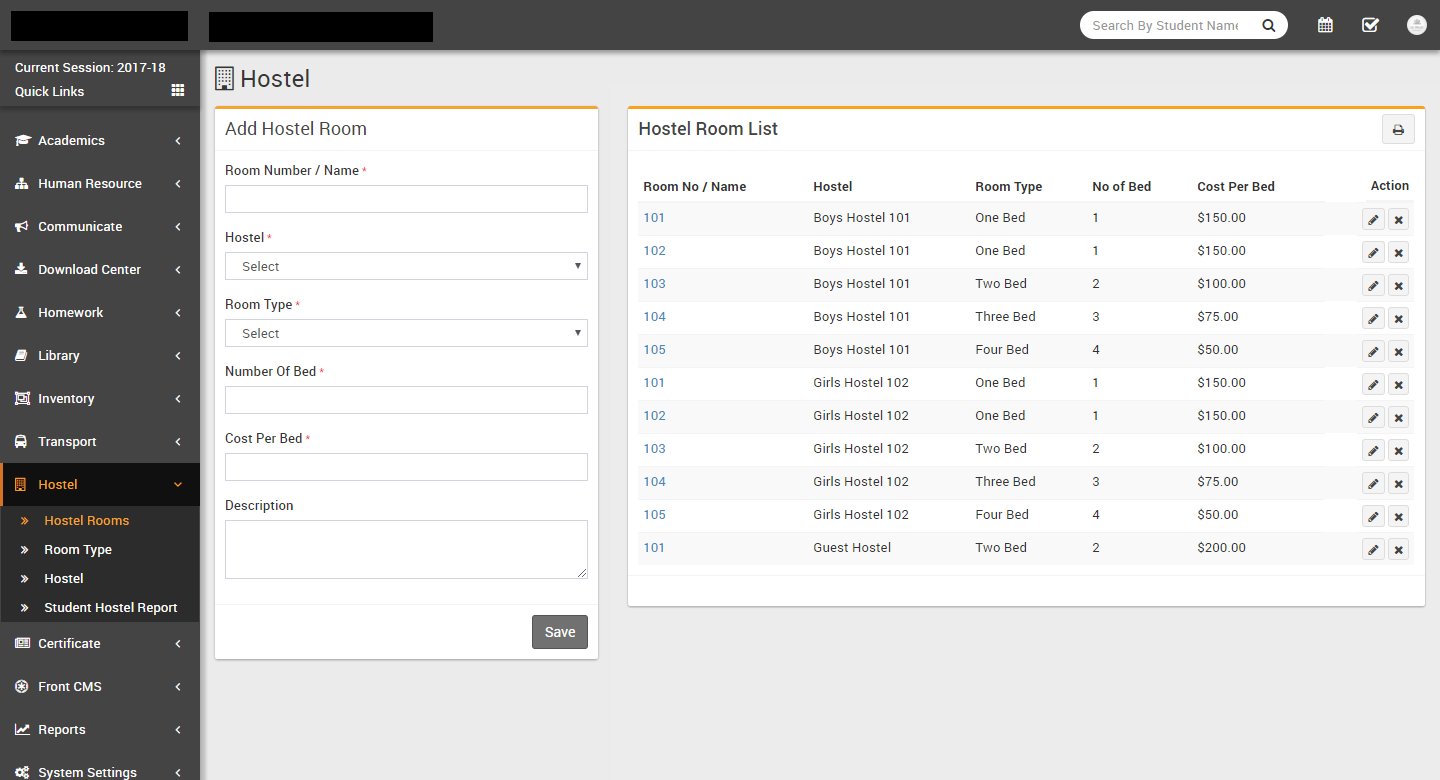This screenshot has width=1440, height=780.
Task: Open the task checklist icon in header
Action: click(1370, 25)
